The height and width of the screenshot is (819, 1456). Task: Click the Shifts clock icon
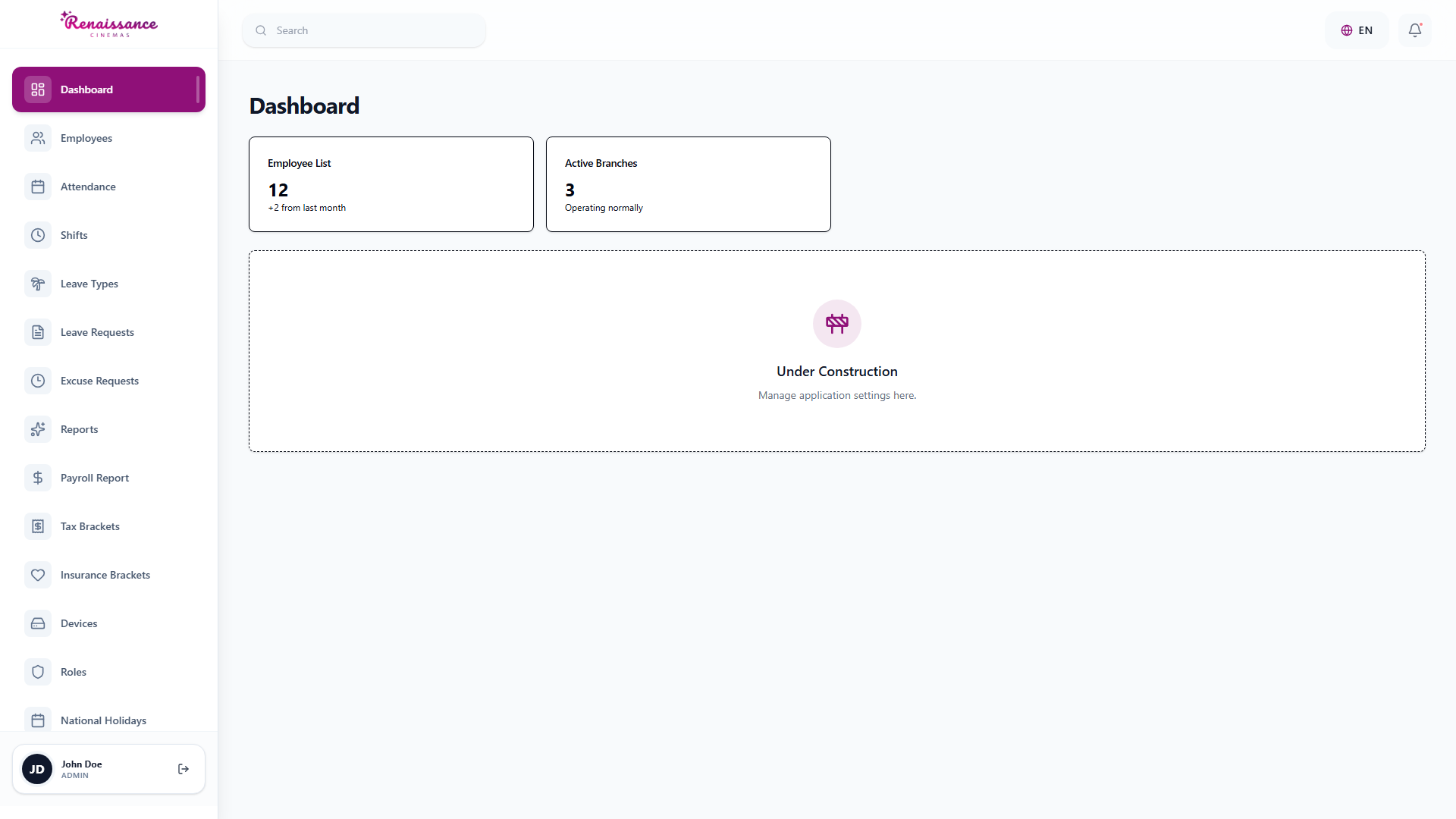(38, 235)
